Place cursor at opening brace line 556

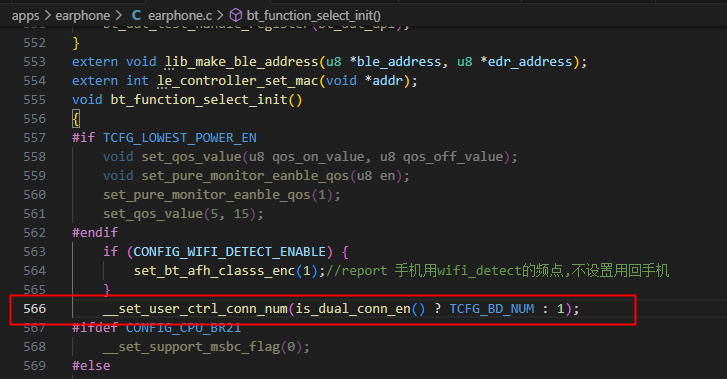(x=76, y=119)
